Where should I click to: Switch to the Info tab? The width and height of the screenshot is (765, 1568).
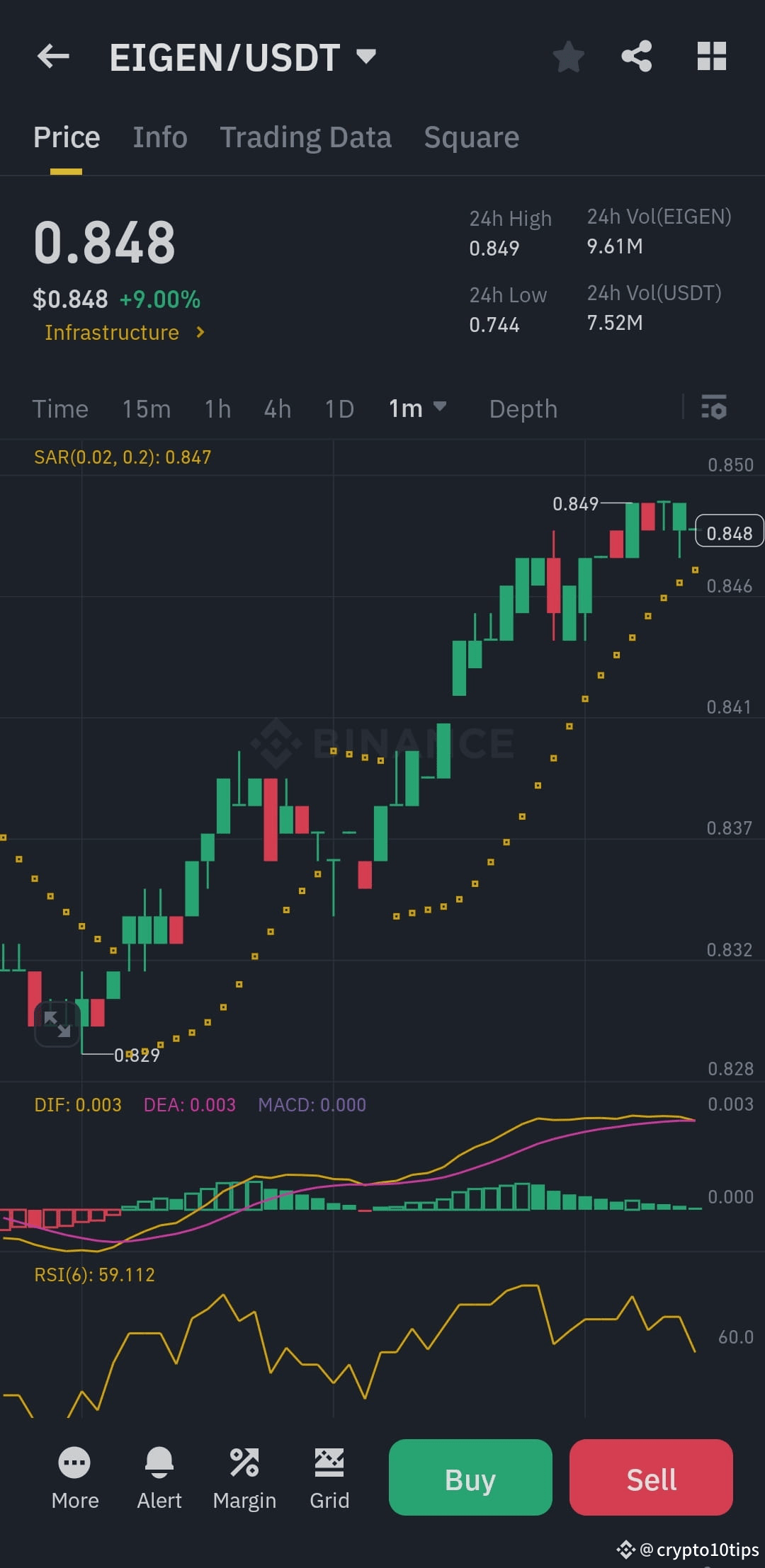point(160,137)
